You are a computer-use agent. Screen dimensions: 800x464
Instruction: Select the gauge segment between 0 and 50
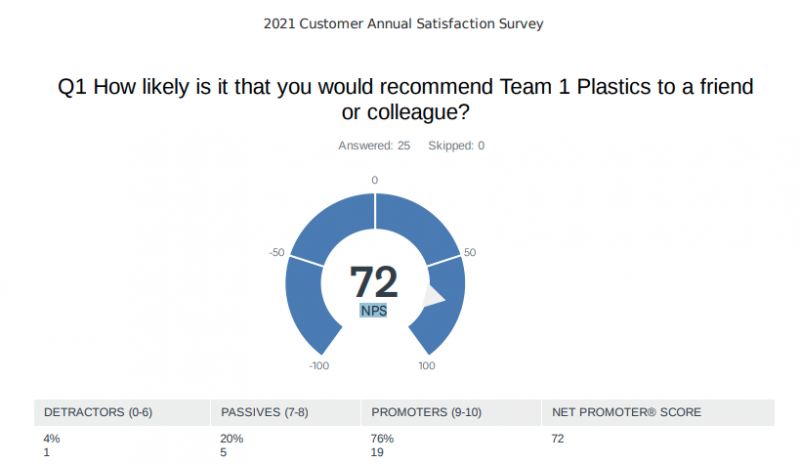[418, 226]
